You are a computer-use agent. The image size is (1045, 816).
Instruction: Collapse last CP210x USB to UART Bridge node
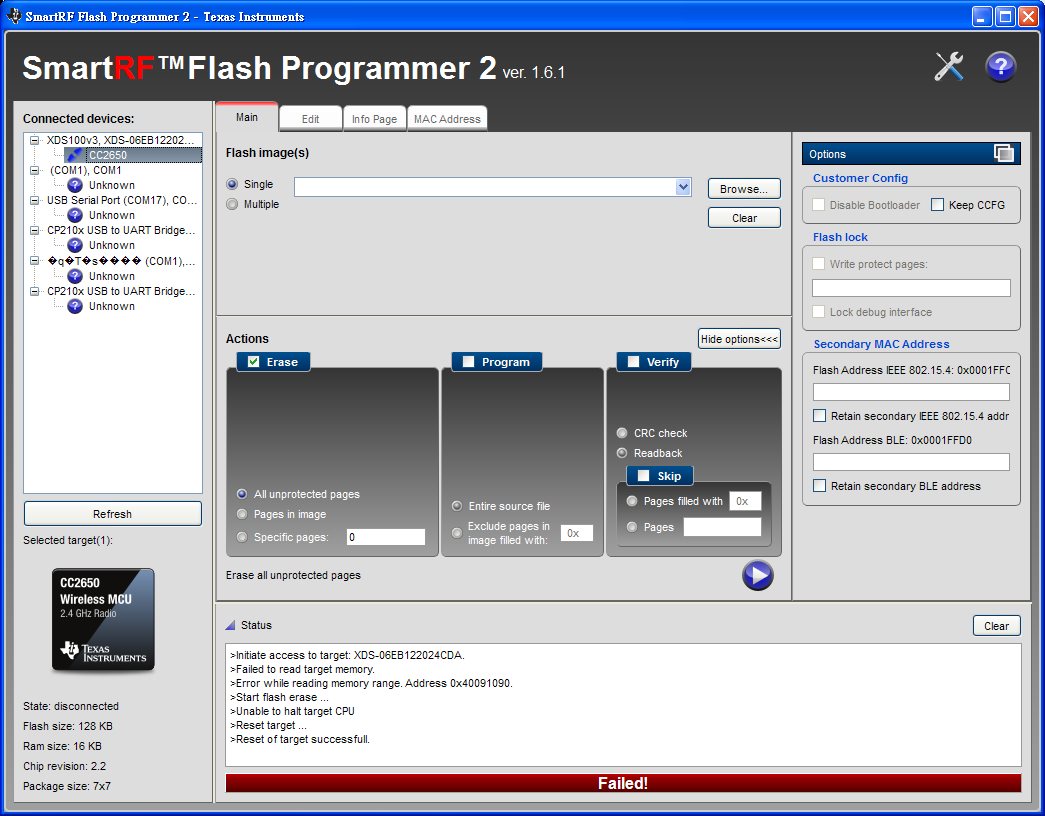pos(34,291)
